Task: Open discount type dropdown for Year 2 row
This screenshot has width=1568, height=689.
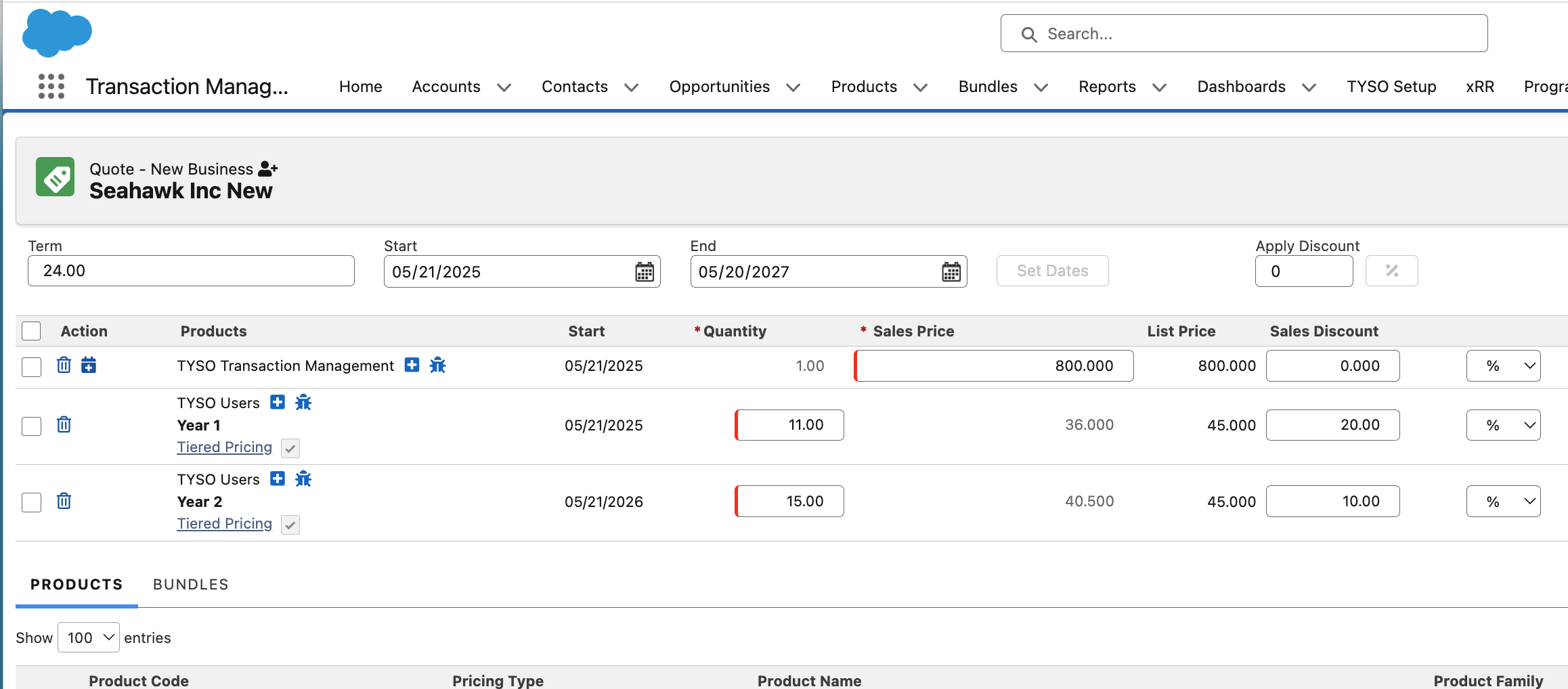Action: point(1503,502)
